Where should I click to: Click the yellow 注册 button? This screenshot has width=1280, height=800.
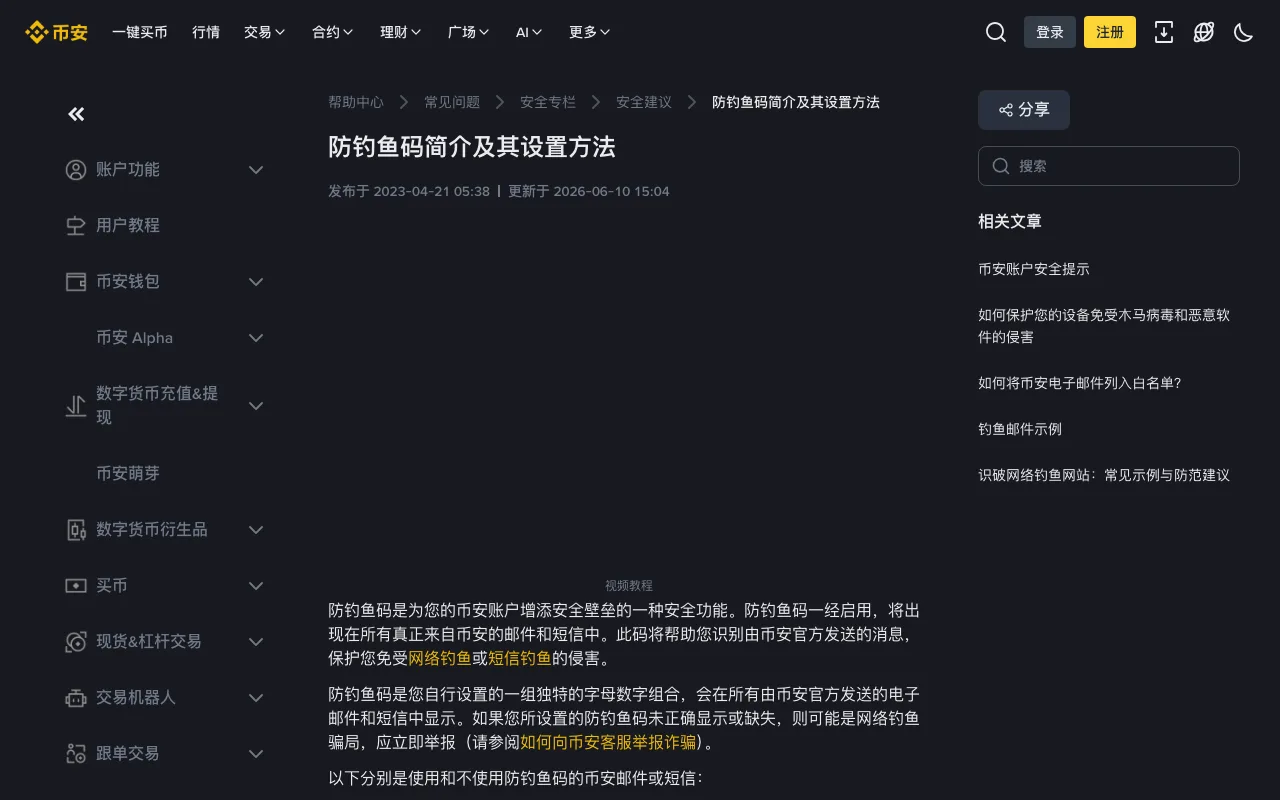[1110, 32]
